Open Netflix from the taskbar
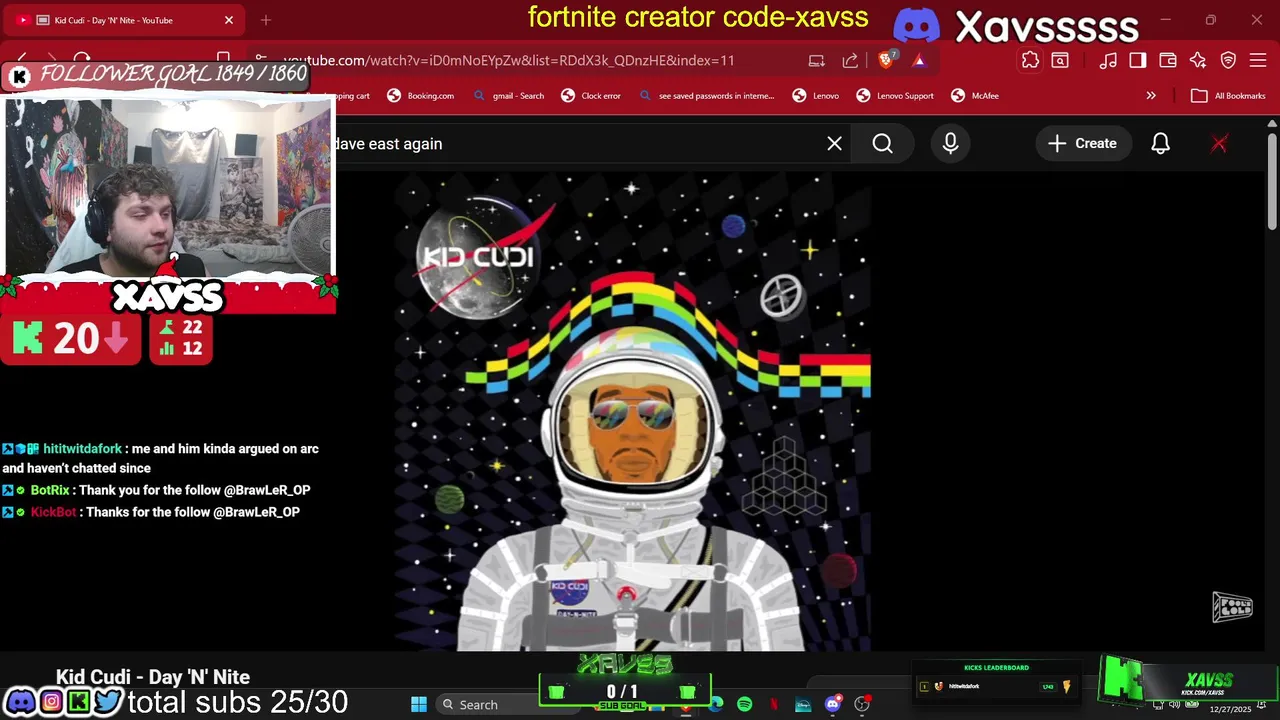The width and height of the screenshot is (1280, 720). [774, 704]
